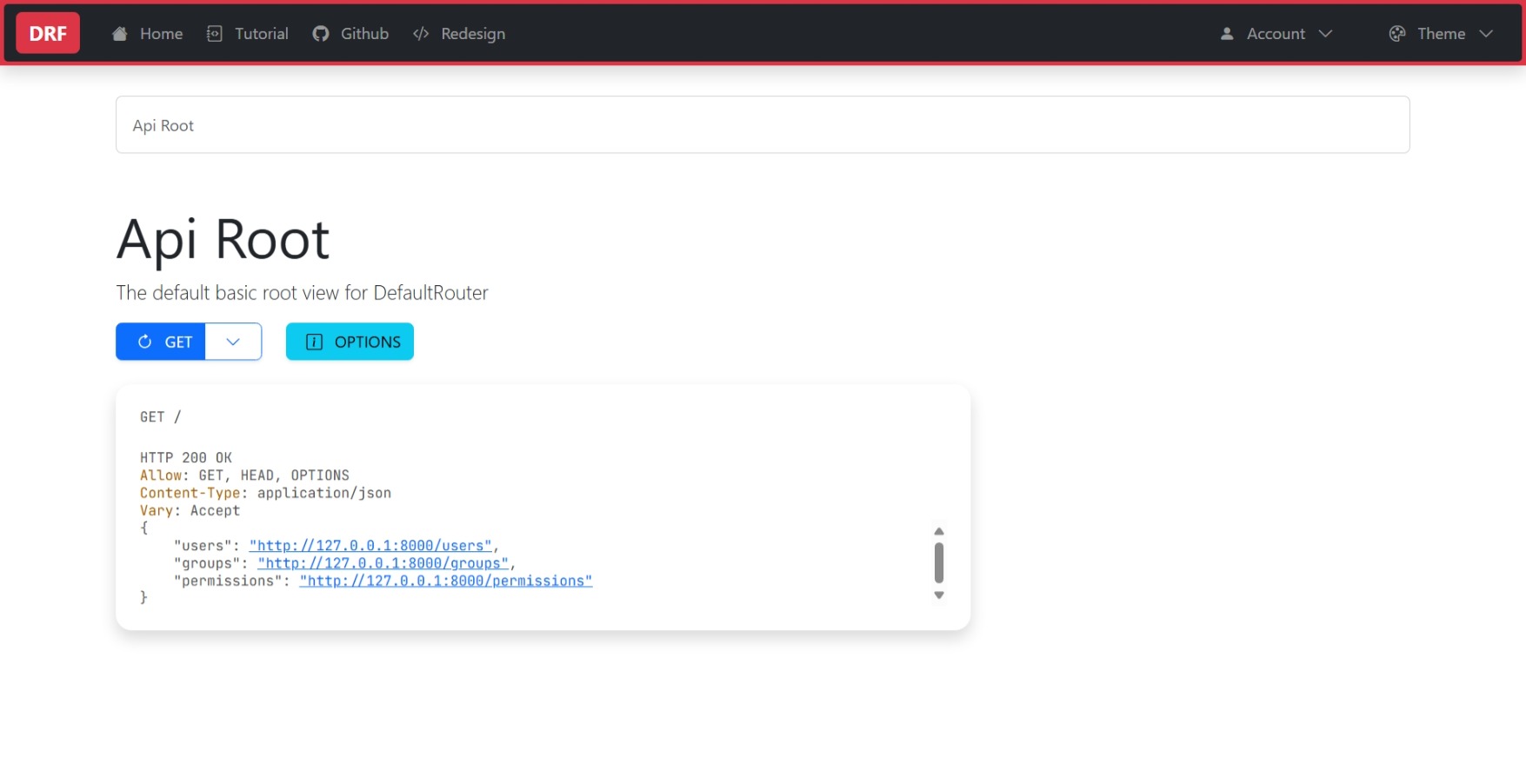The height and width of the screenshot is (784, 1526).
Task: Open the Github repository via its icon
Action: point(321,33)
